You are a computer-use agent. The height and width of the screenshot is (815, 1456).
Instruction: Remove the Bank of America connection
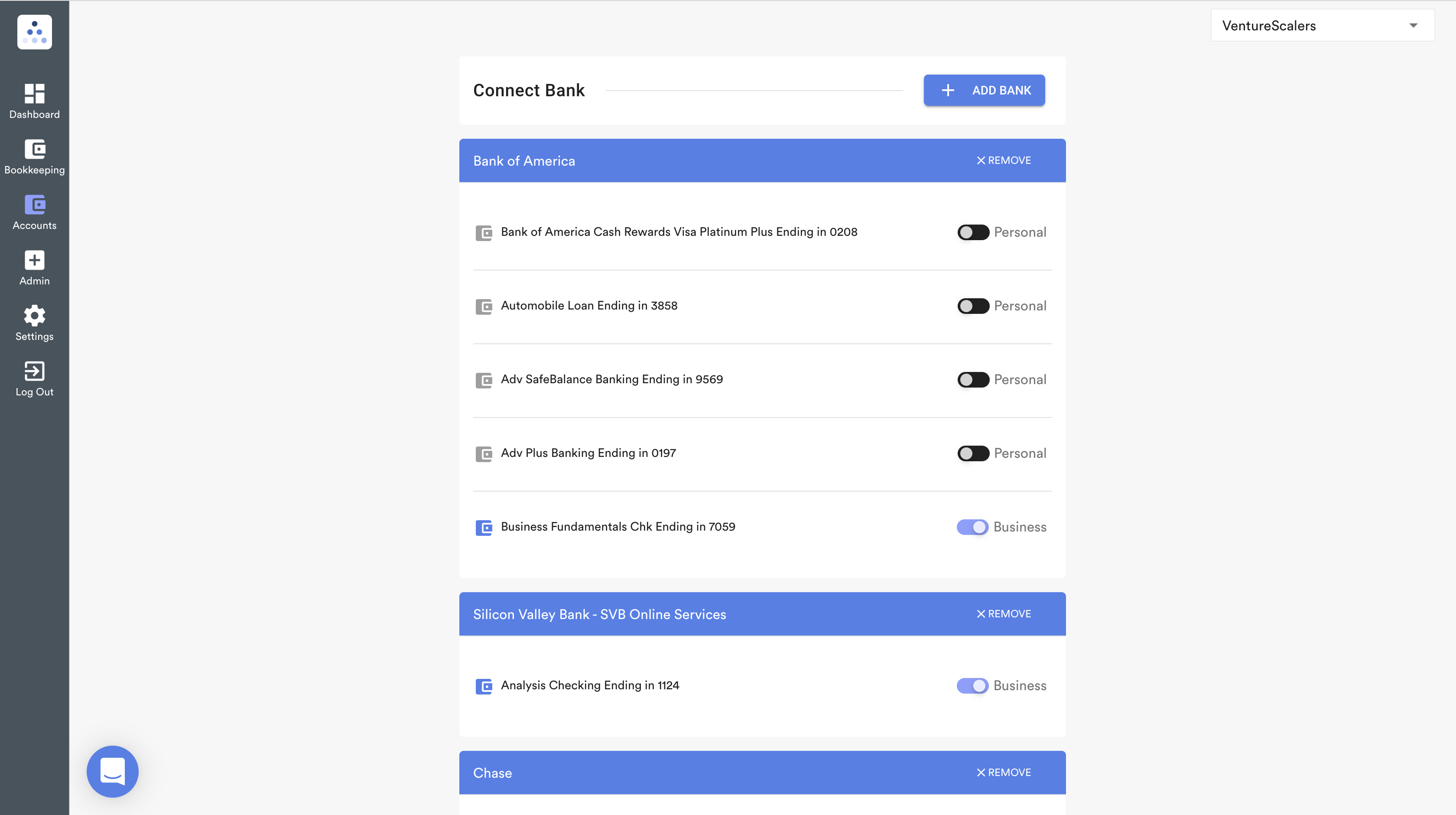(1004, 161)
